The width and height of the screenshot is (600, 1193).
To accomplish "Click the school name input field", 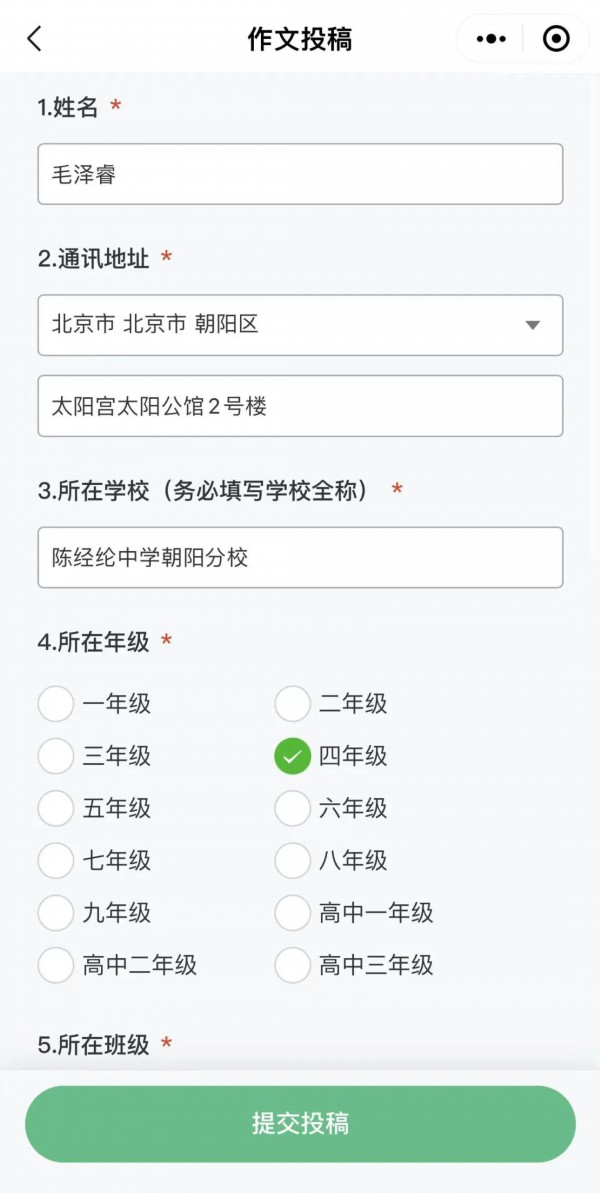I will tap(300, 557).
